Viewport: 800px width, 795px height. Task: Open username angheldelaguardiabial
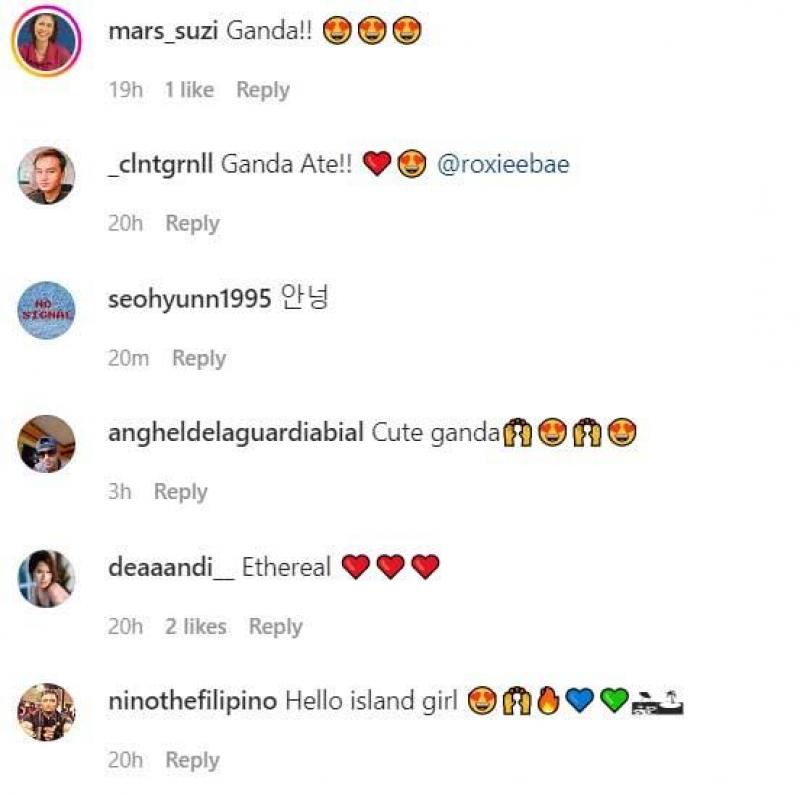point(236,433)
